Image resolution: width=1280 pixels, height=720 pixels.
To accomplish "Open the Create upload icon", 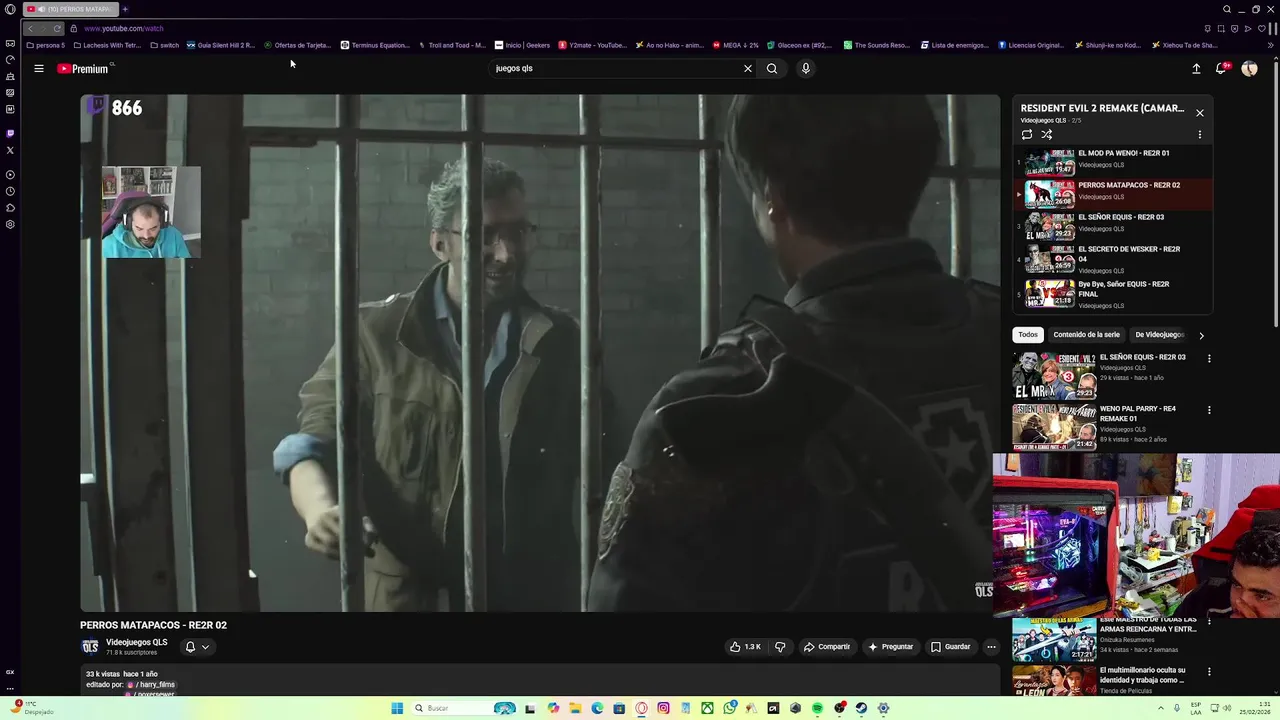I will tap(1196, 69).
